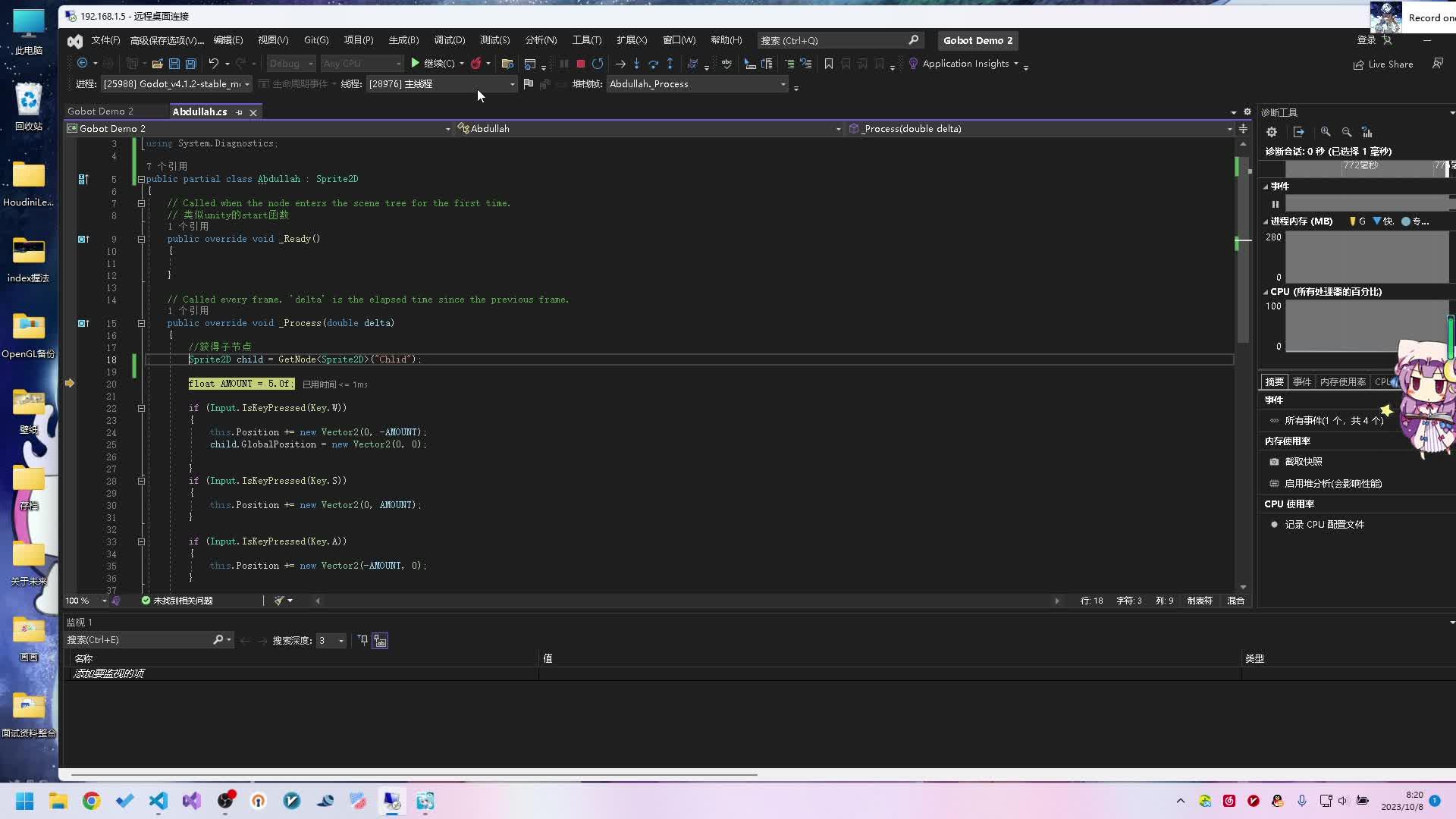Pause the events track in diagnostics
Screen dimensions: 1456x819
1276,204
